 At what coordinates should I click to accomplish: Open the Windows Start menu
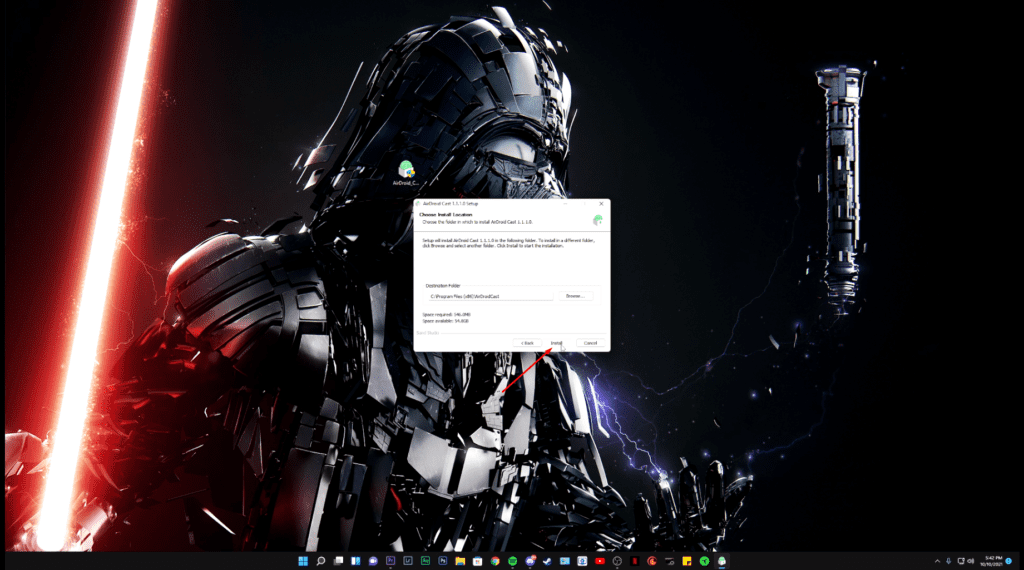[303, 561]
